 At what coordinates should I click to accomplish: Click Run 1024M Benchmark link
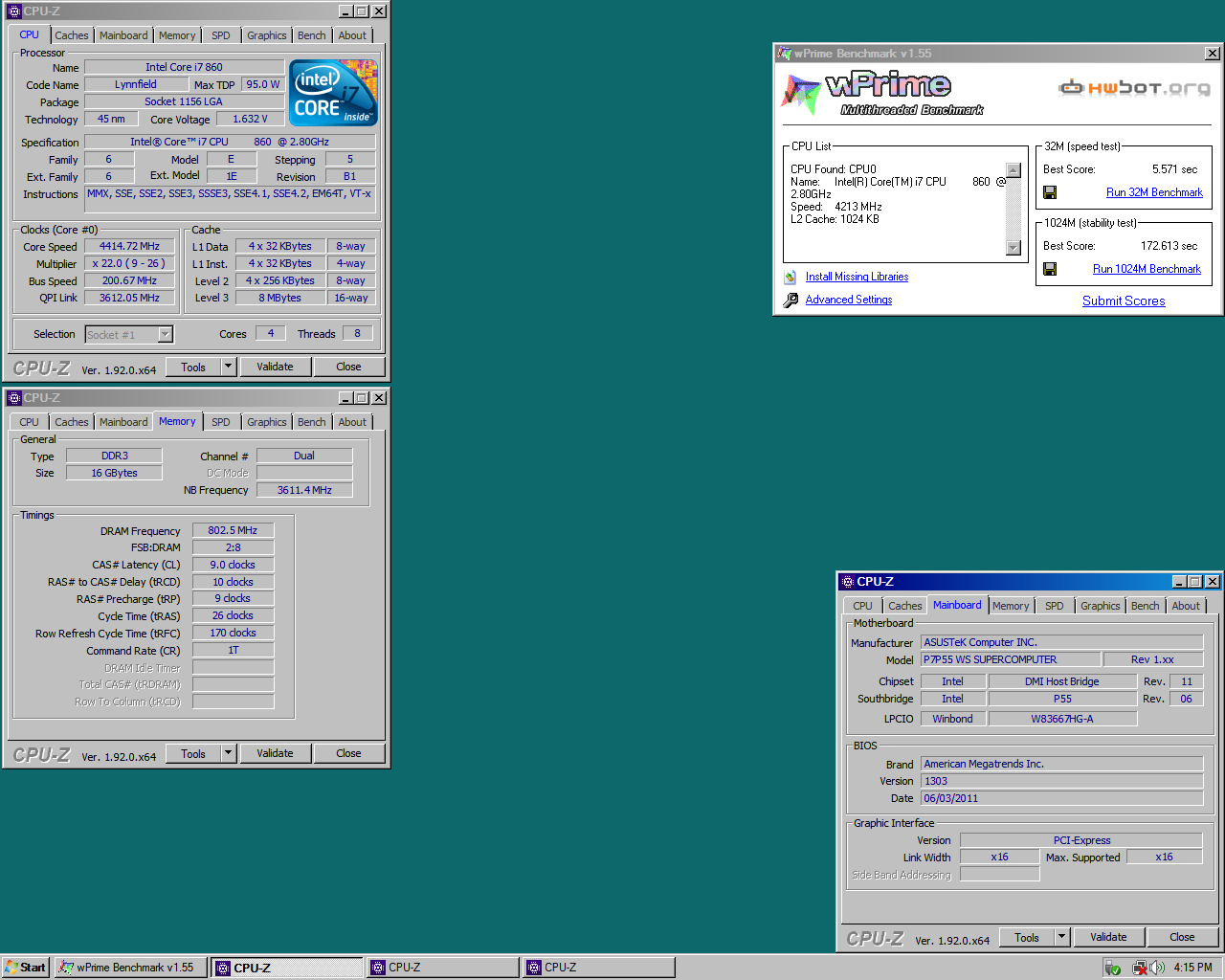(x=1147, y=269)
